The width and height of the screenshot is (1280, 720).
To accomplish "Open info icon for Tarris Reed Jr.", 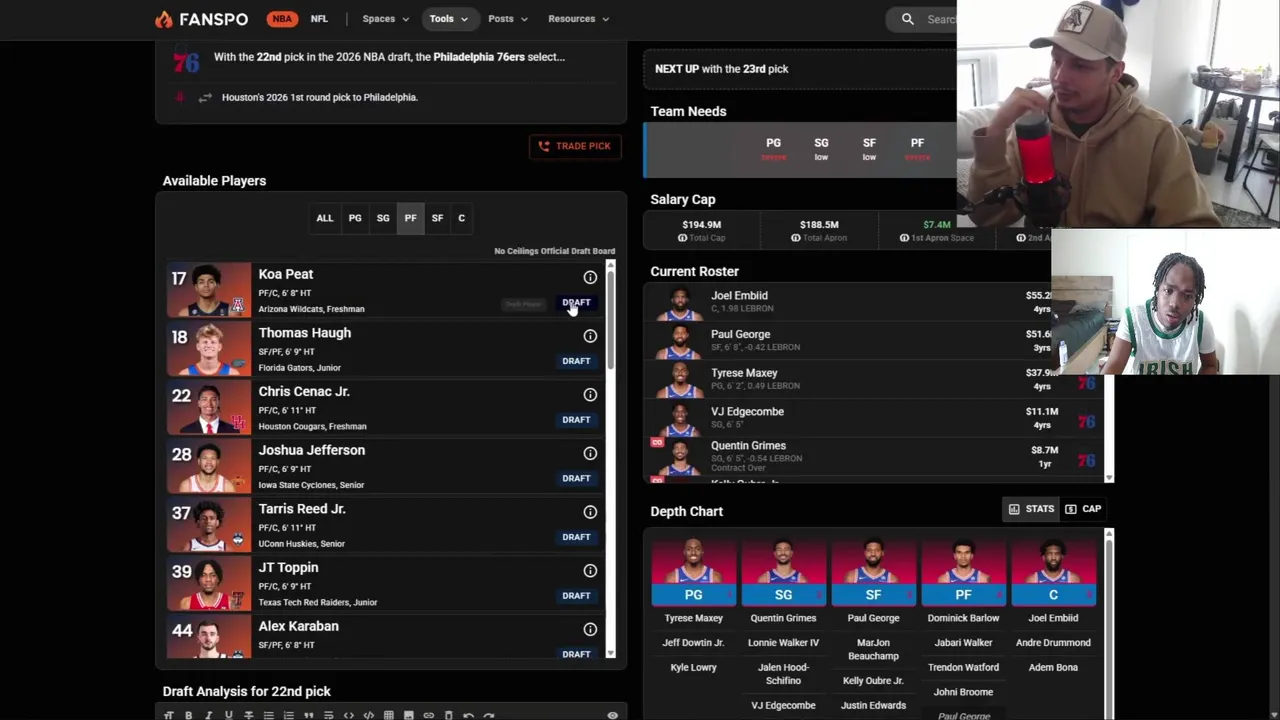I will (590, 512).
